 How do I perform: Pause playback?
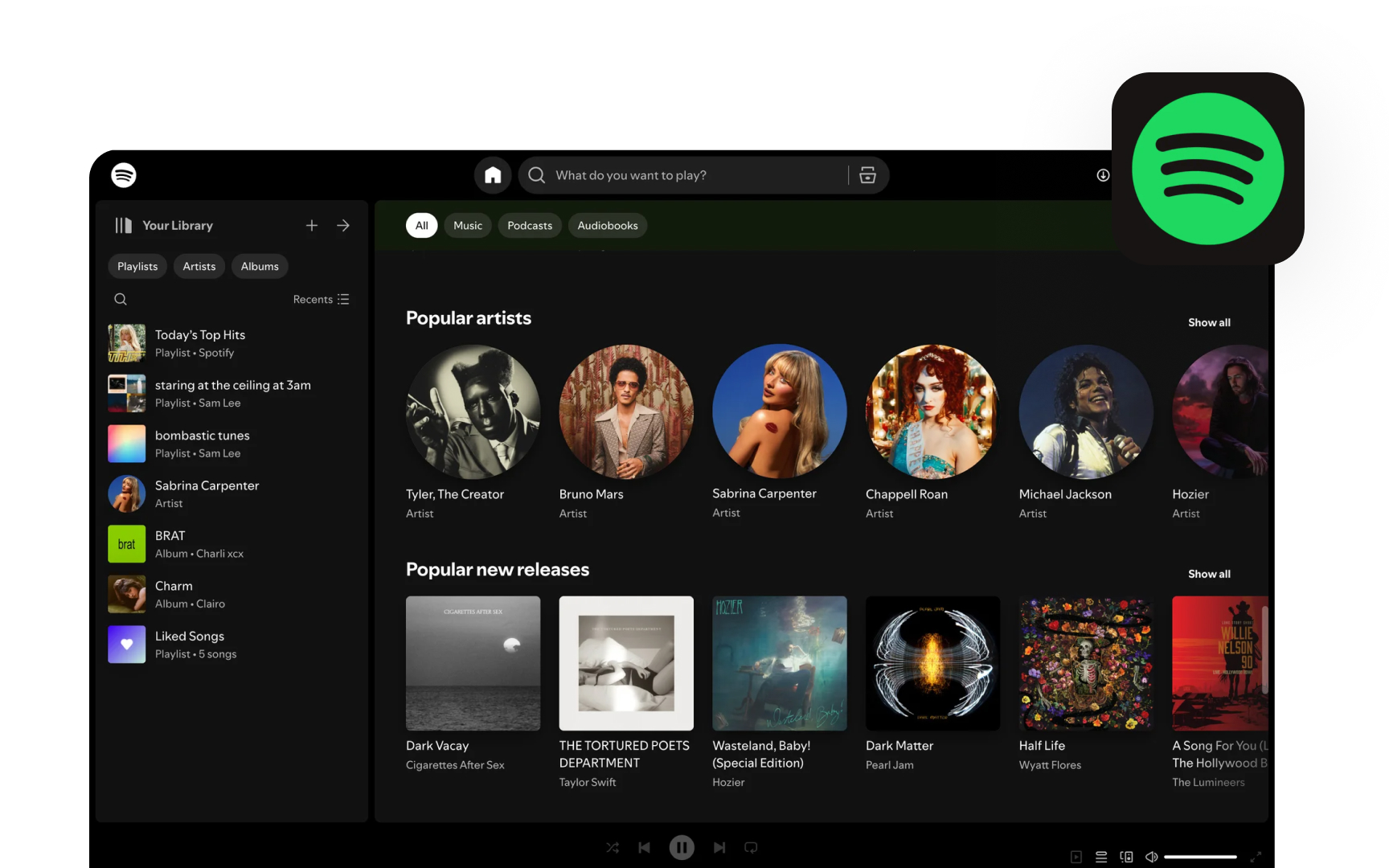coord(682,847)
